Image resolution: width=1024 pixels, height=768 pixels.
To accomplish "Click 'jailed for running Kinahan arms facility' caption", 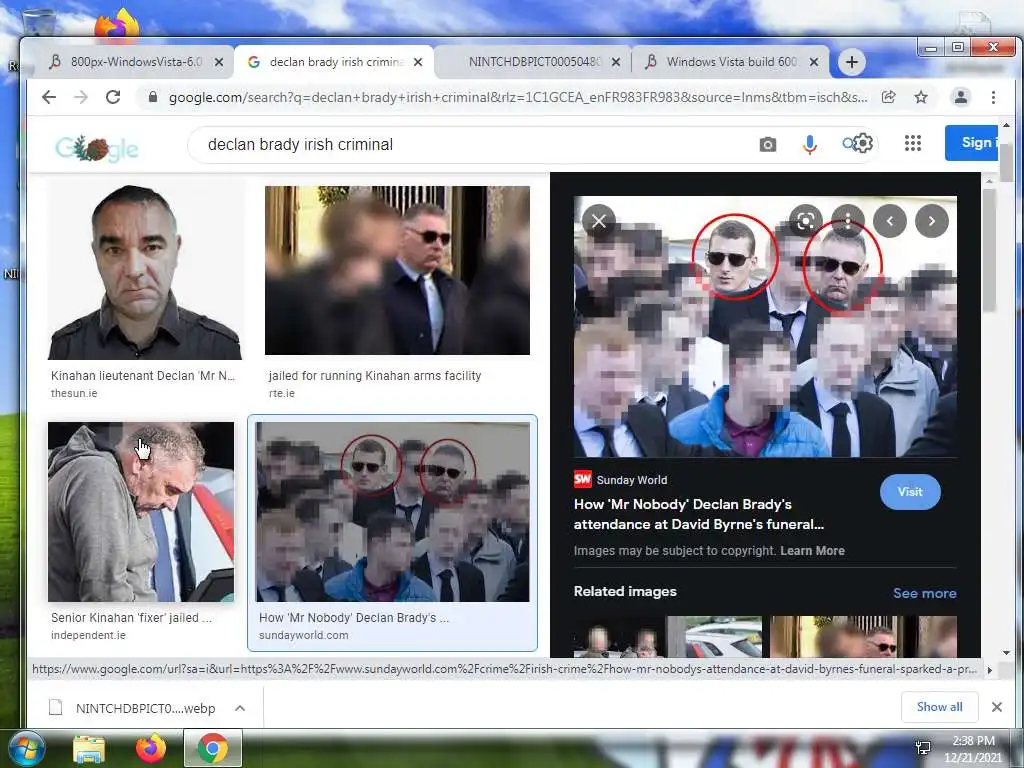I will point(375,376).
